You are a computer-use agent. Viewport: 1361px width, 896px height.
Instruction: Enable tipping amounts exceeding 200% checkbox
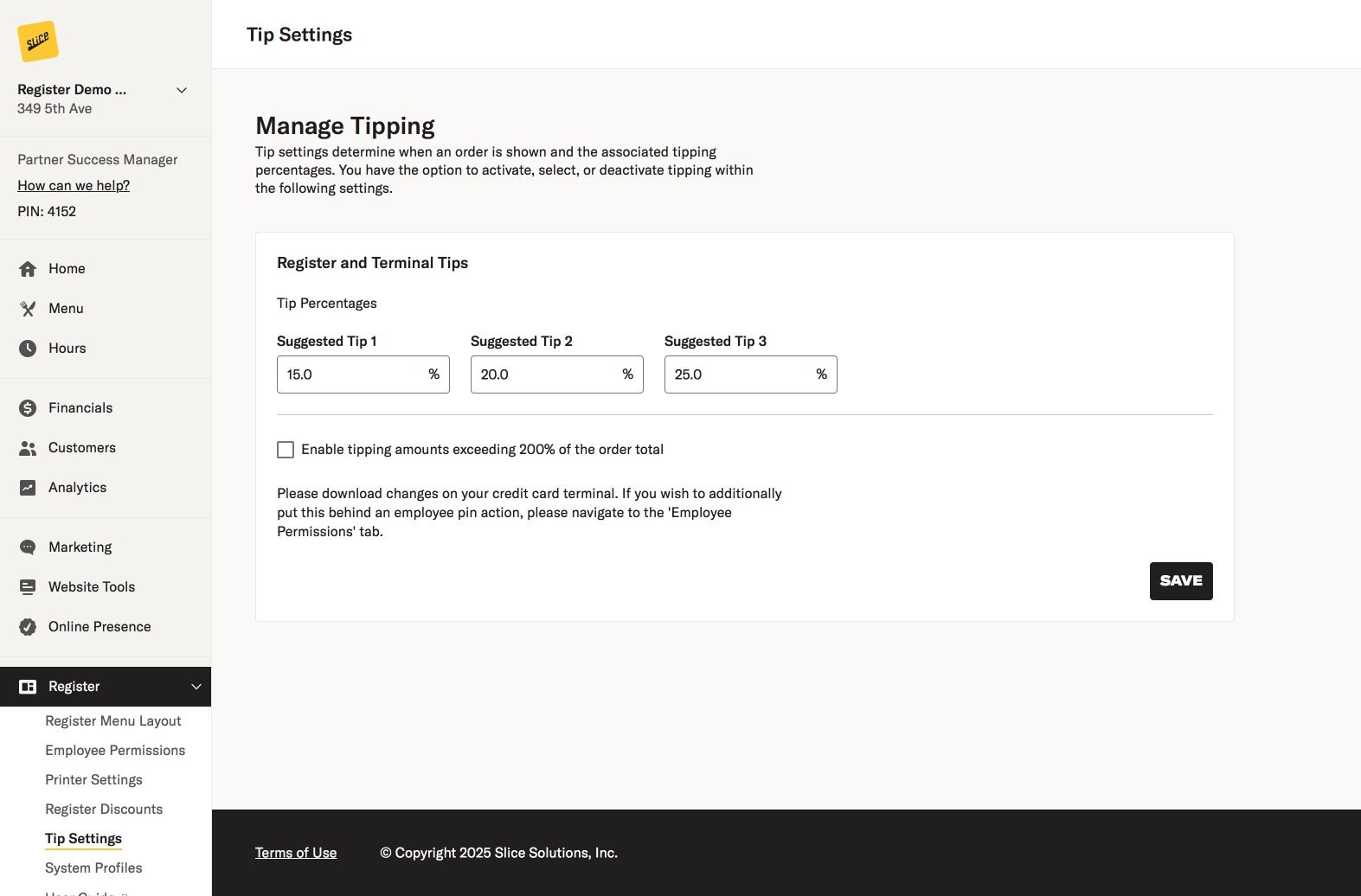click(x=286, y=450)
